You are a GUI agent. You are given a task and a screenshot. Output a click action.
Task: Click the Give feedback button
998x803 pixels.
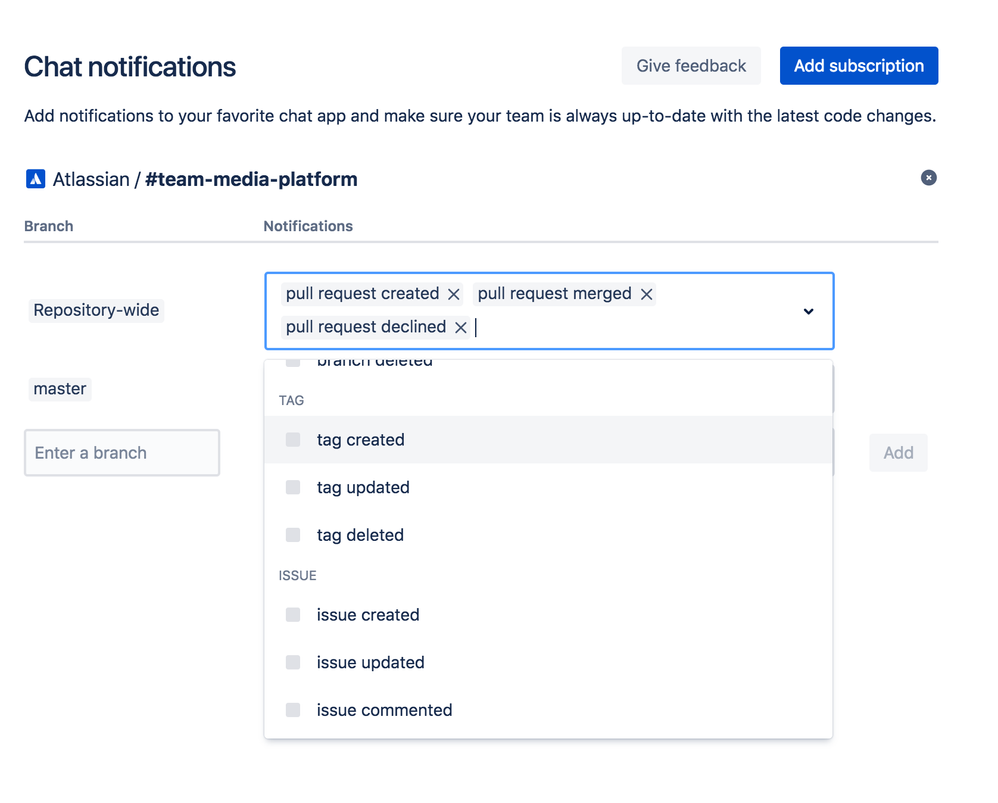pos(691,66)
